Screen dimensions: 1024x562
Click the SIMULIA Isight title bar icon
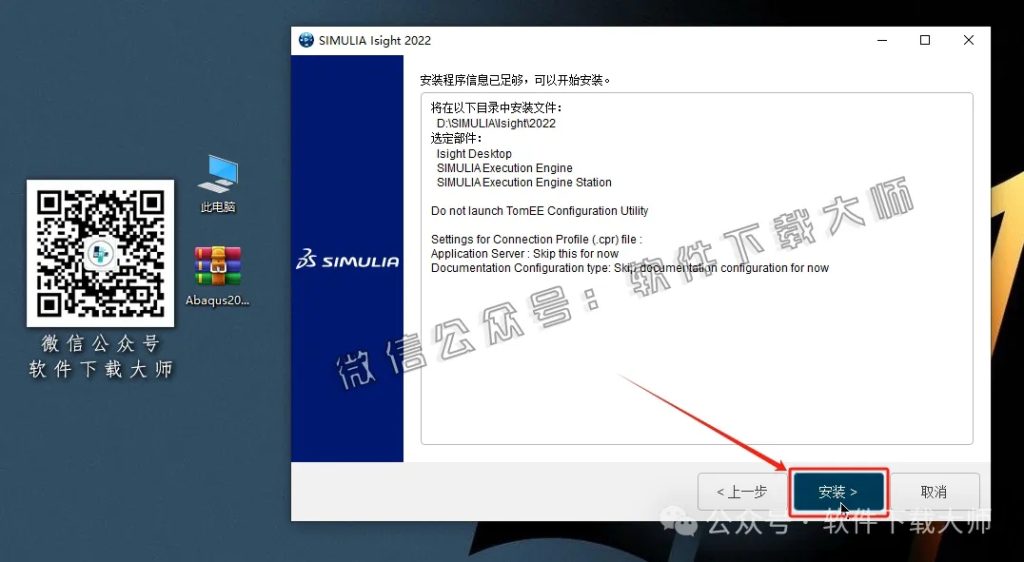tap(306, 40)
